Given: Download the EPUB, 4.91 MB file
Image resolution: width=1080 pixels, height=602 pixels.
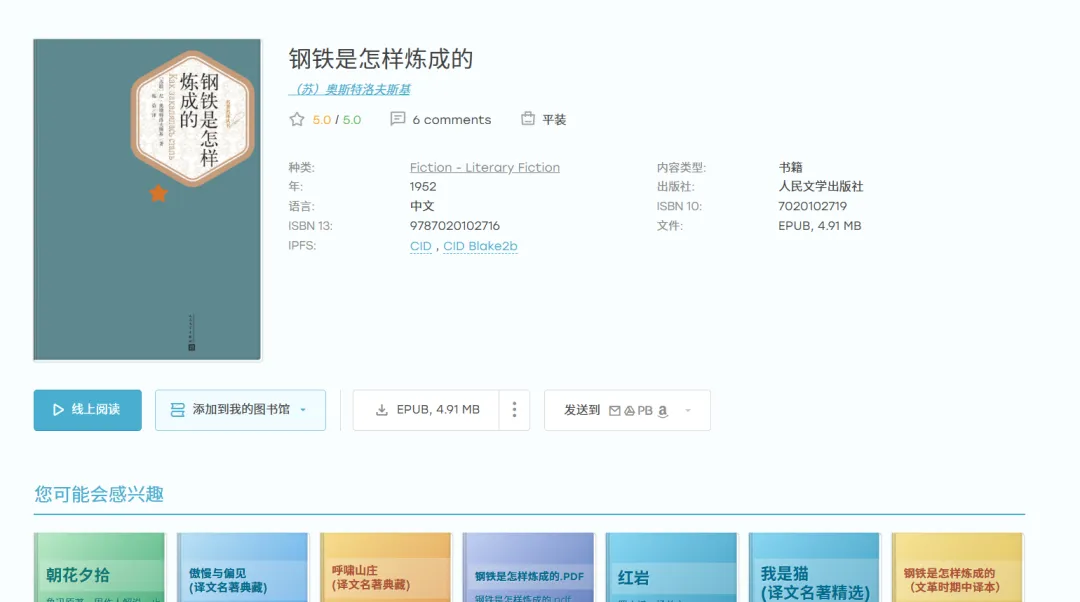Looking at the screenshot, I should click(426, 410).
